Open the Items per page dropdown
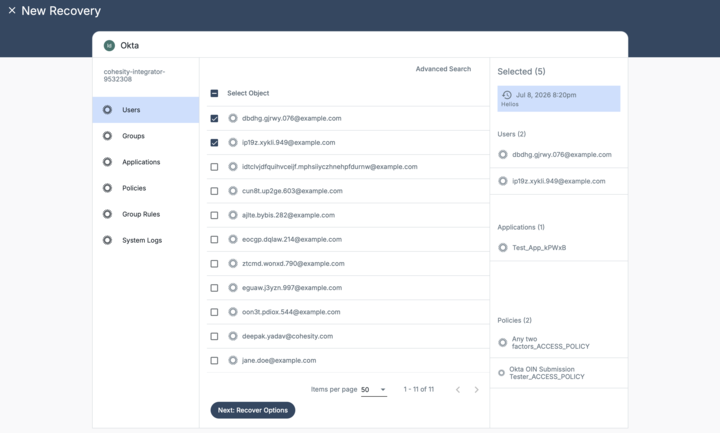 point(374,390)
